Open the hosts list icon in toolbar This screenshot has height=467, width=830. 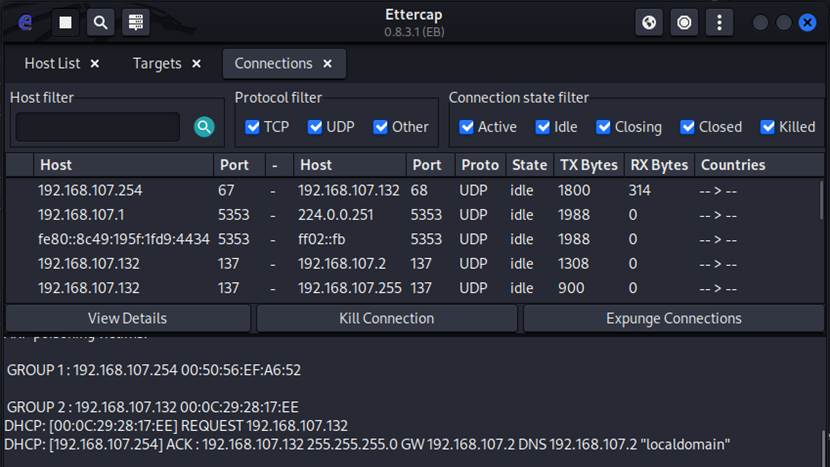tap(136, 22)
